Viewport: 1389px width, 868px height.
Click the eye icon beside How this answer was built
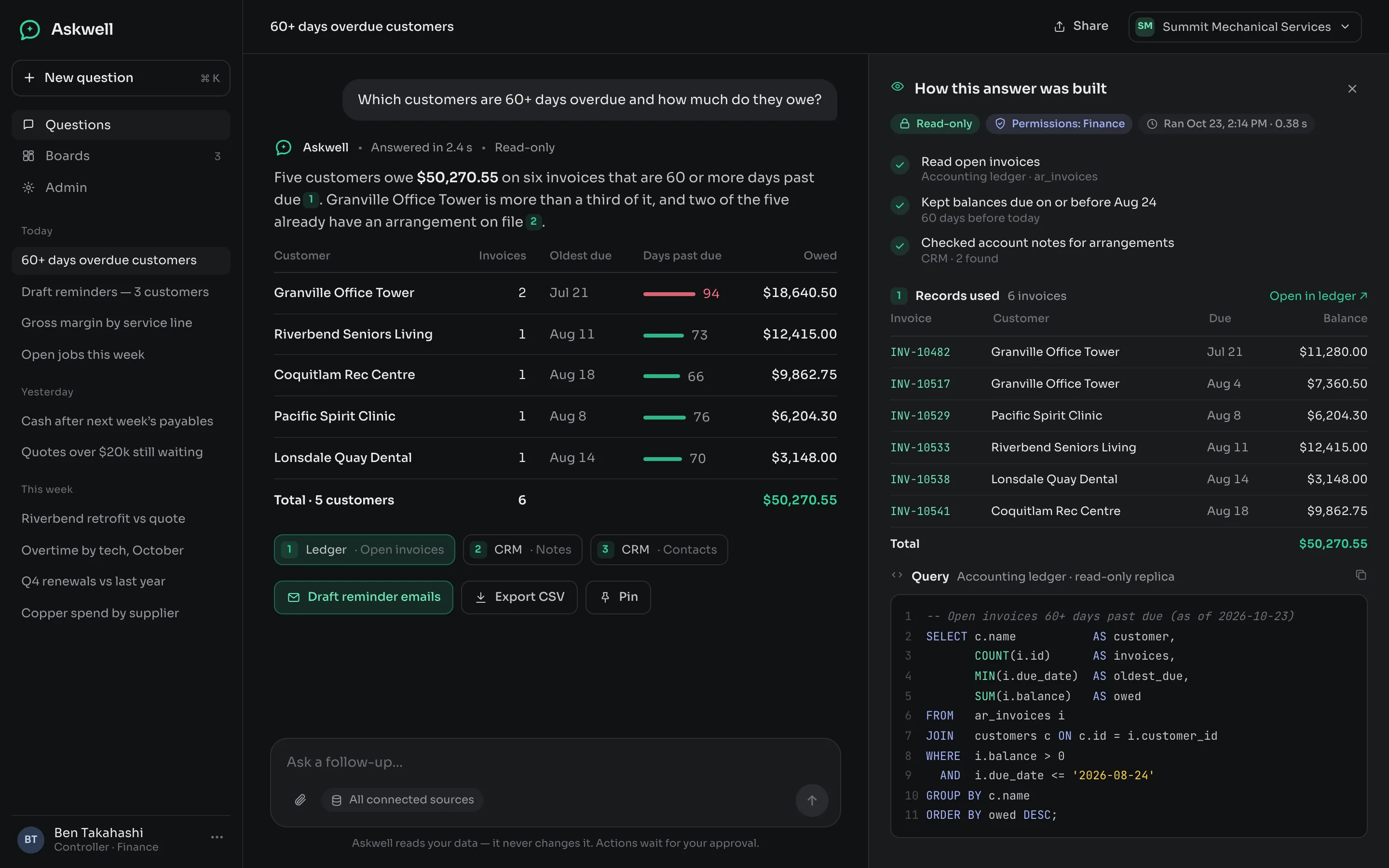pyautogui.click(x=897, y=87)
